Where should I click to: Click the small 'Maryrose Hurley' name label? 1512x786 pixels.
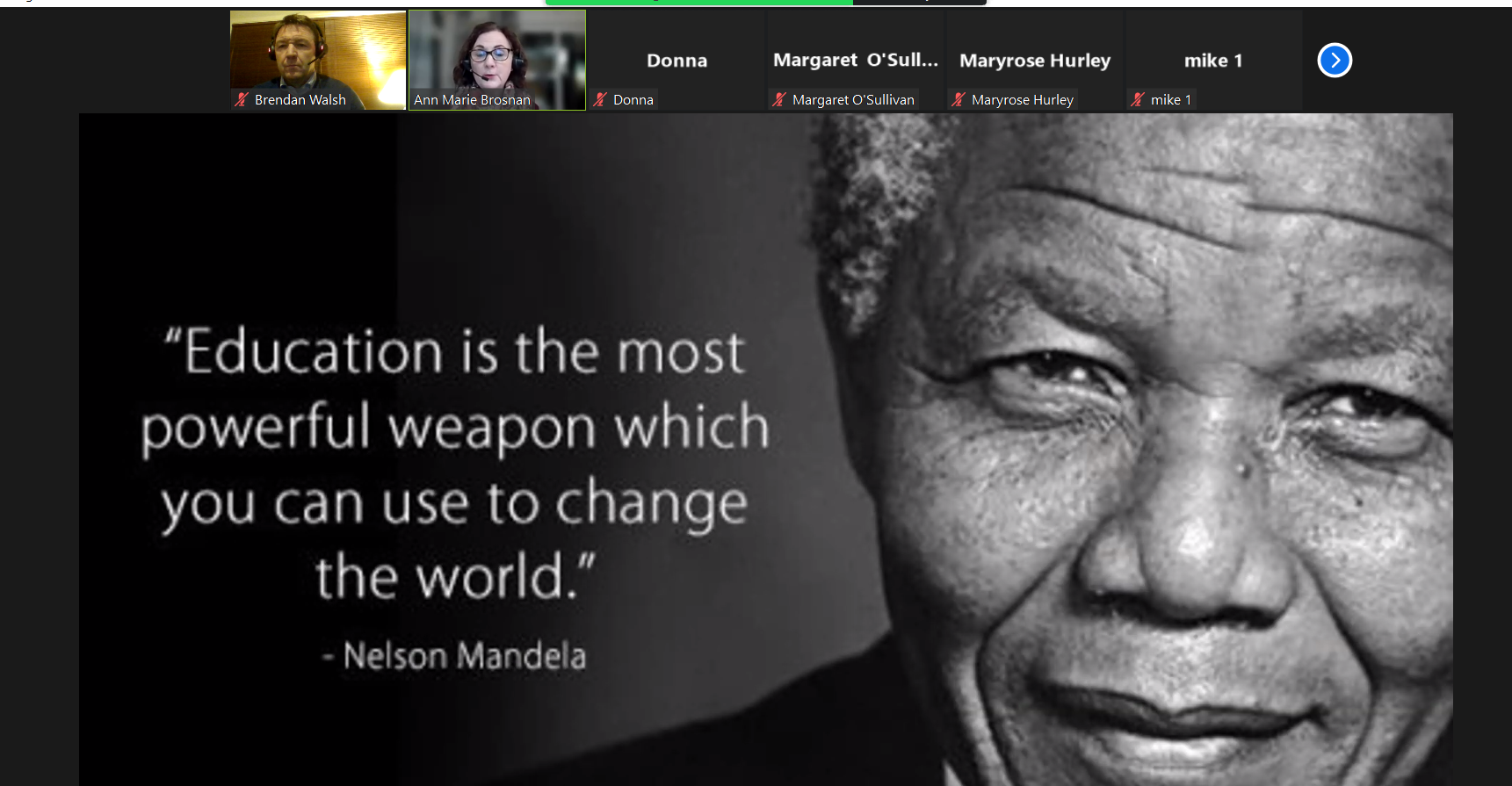click(x=1023, y=100)
